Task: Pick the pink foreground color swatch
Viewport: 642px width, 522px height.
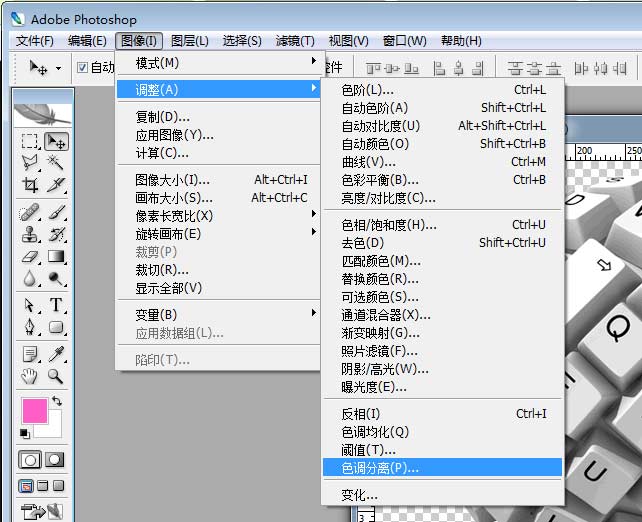Action: coord(35,411)
